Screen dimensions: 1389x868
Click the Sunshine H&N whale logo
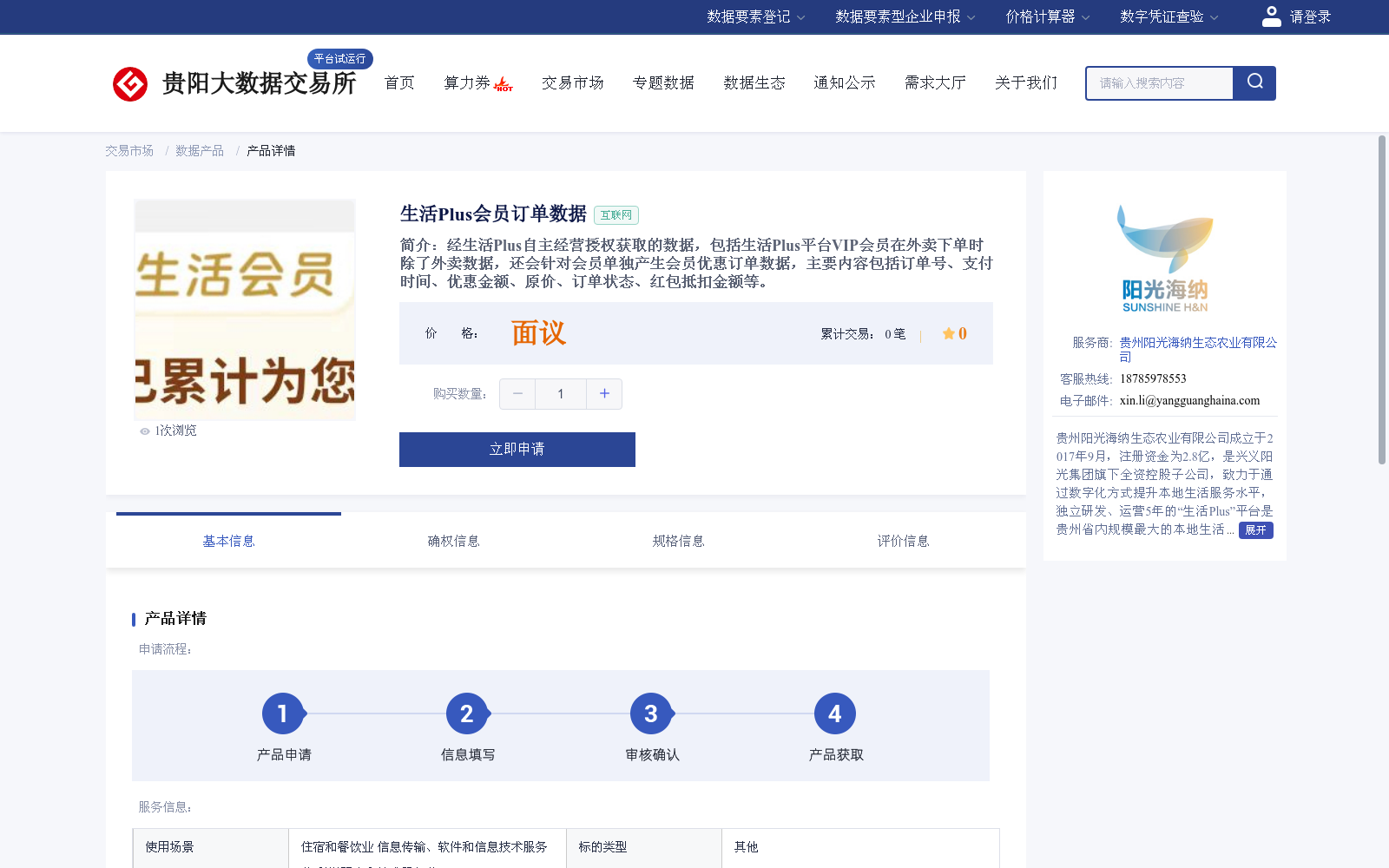1165,259
